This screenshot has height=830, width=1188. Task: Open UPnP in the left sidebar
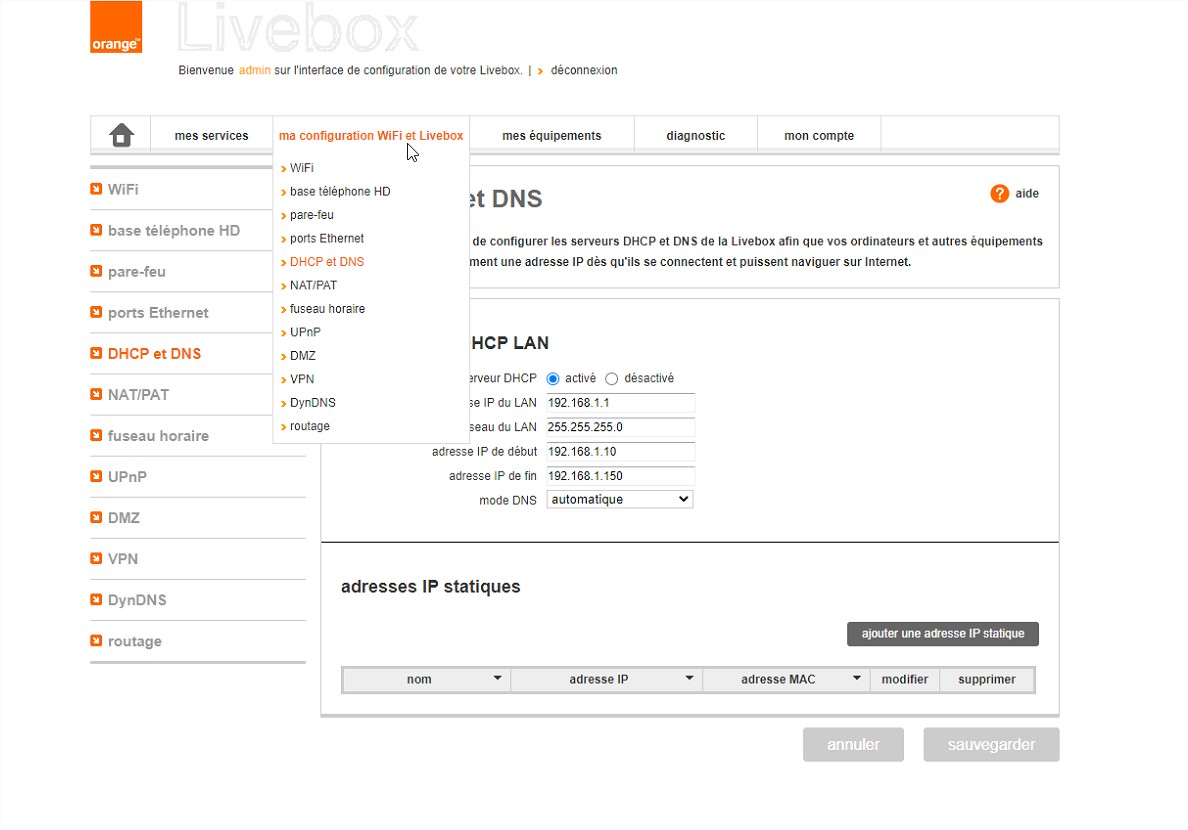[127, 477]
